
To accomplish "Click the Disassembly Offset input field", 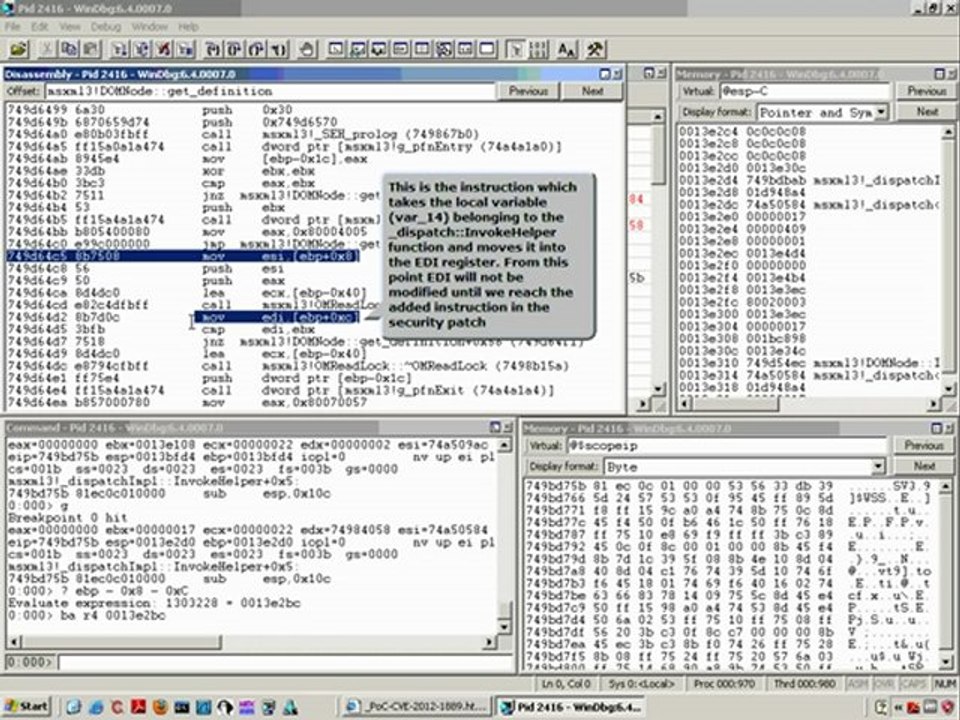I will (269, 91).
